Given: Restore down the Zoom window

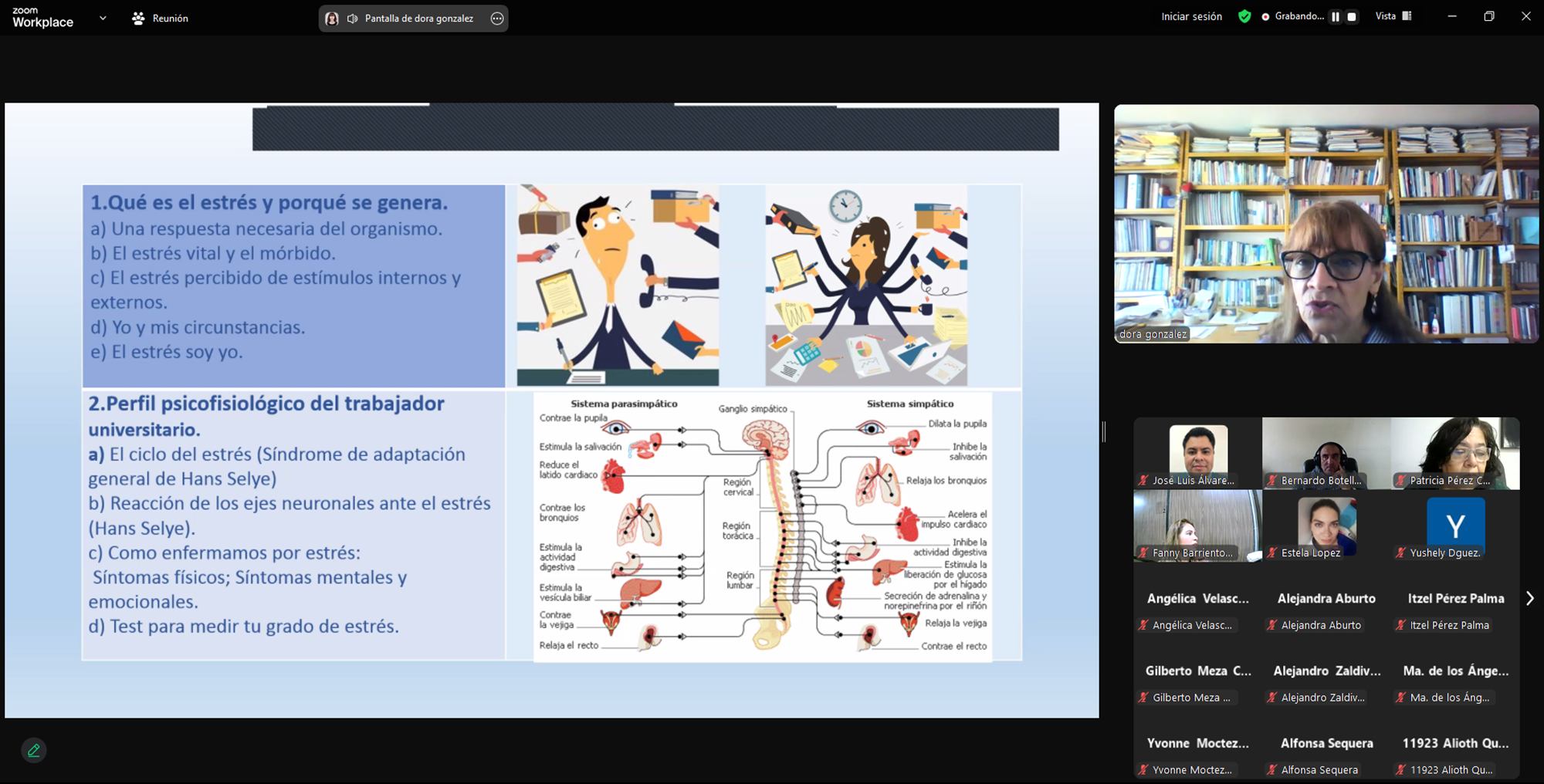Looking at the screenshot, I should tap(1489, 16).
